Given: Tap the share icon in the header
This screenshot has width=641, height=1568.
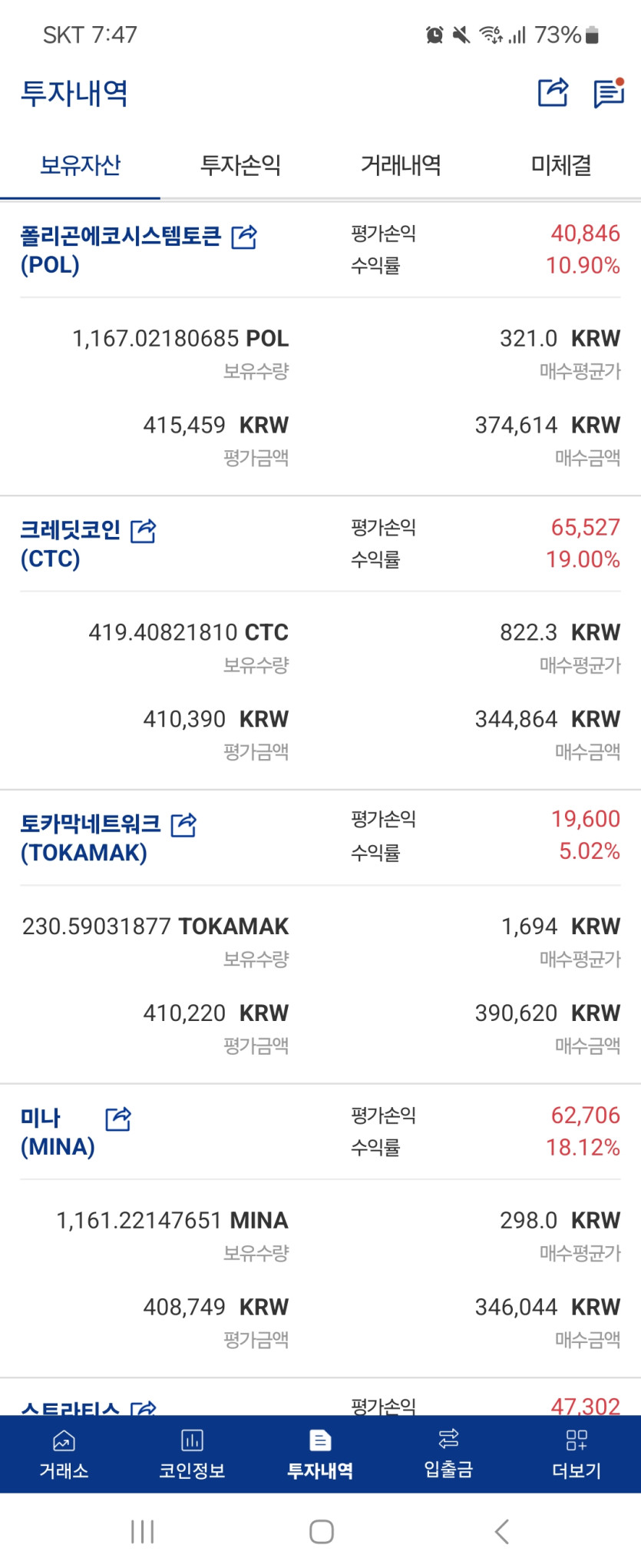Looking at the screenshot, I should pos(553,93).
